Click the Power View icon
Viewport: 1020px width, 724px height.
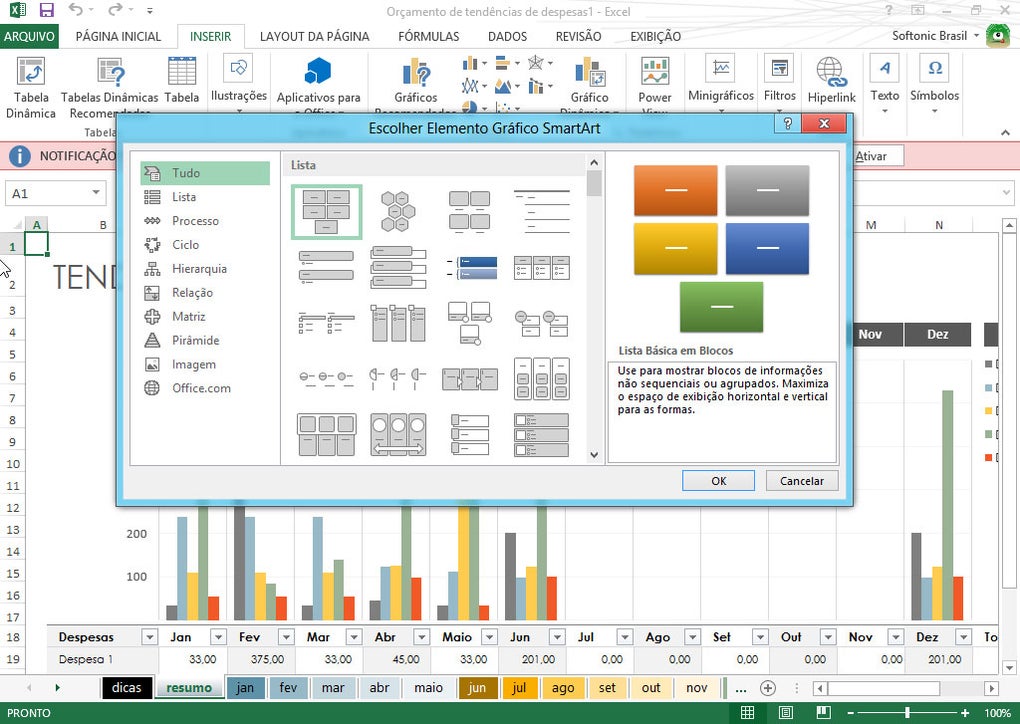click(x=655, y=72)
